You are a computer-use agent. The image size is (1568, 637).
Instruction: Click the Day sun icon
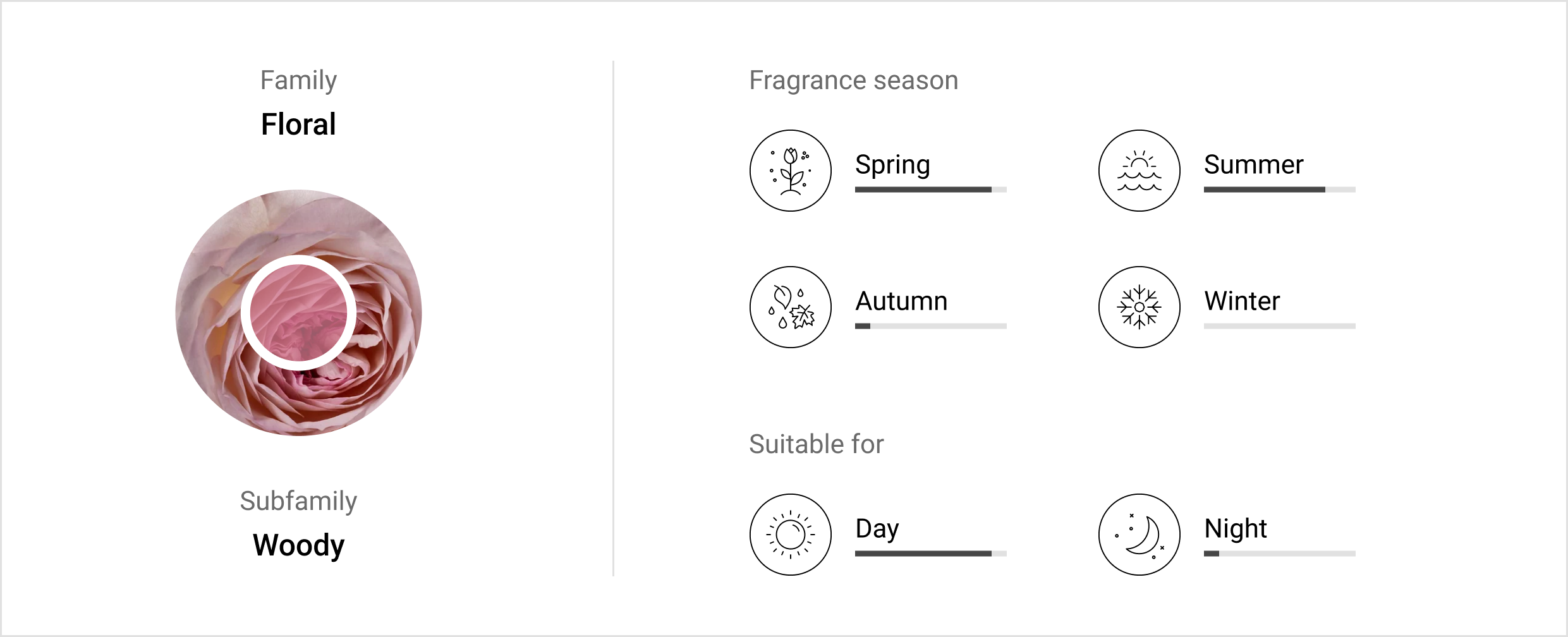(790, 535)
